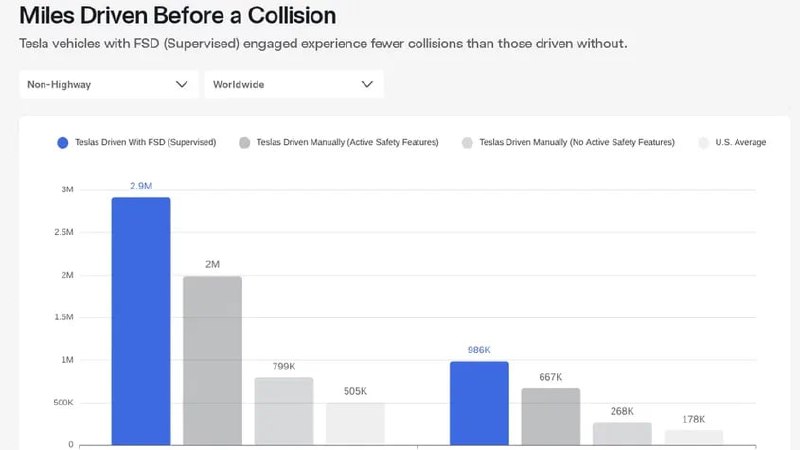Image resolution: width=800 pixels, height=450 pixels.
Task: Toggle the U.S. Average legend dot
Action: pos(703,143)
